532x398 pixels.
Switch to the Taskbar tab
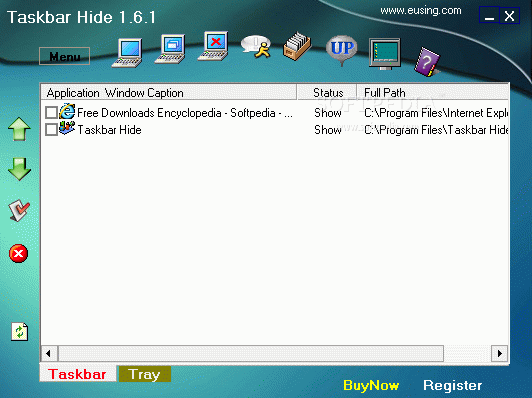point(78,374)
